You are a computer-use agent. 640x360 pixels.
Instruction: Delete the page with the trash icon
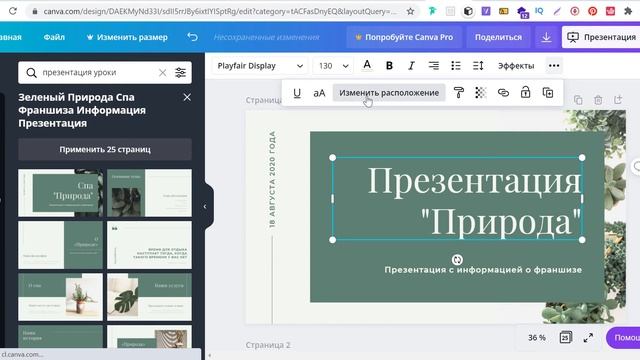[x=598, y=100]
